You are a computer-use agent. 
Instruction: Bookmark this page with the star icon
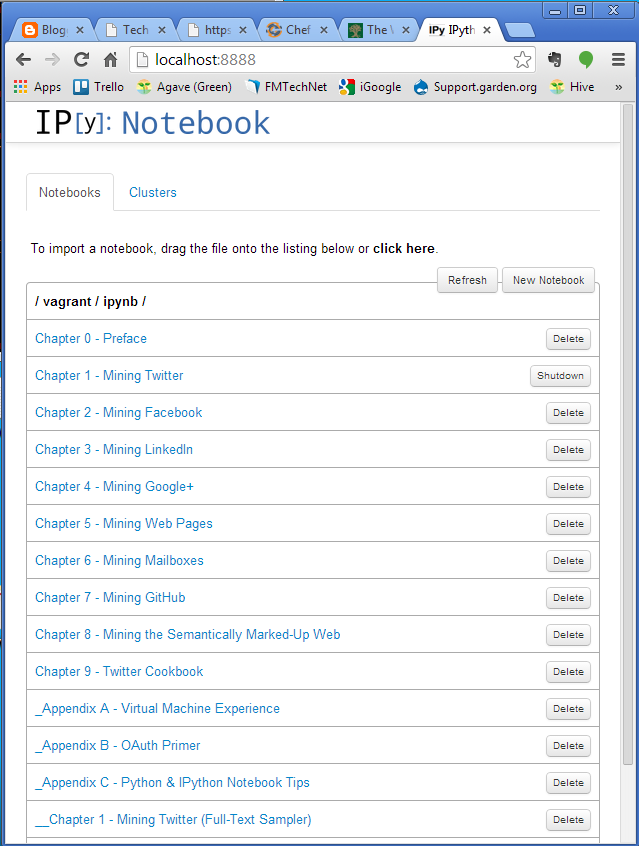coord(522,60)
